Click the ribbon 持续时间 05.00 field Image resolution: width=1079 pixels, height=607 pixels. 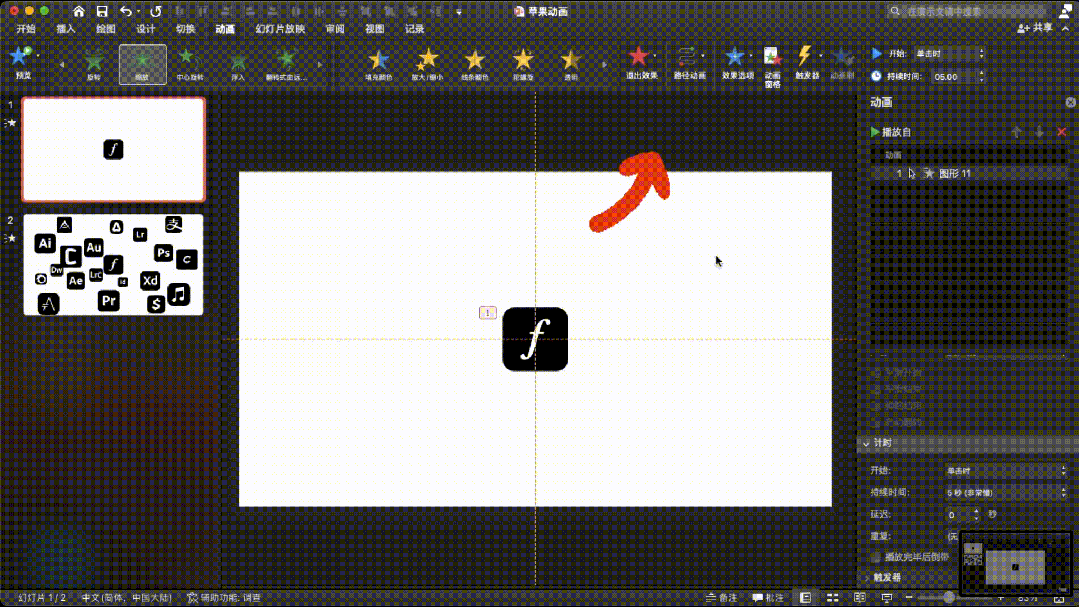954,76
